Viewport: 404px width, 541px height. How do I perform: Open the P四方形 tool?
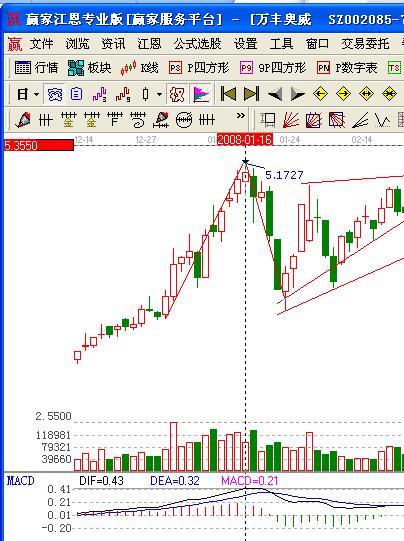tap(199, 68)
